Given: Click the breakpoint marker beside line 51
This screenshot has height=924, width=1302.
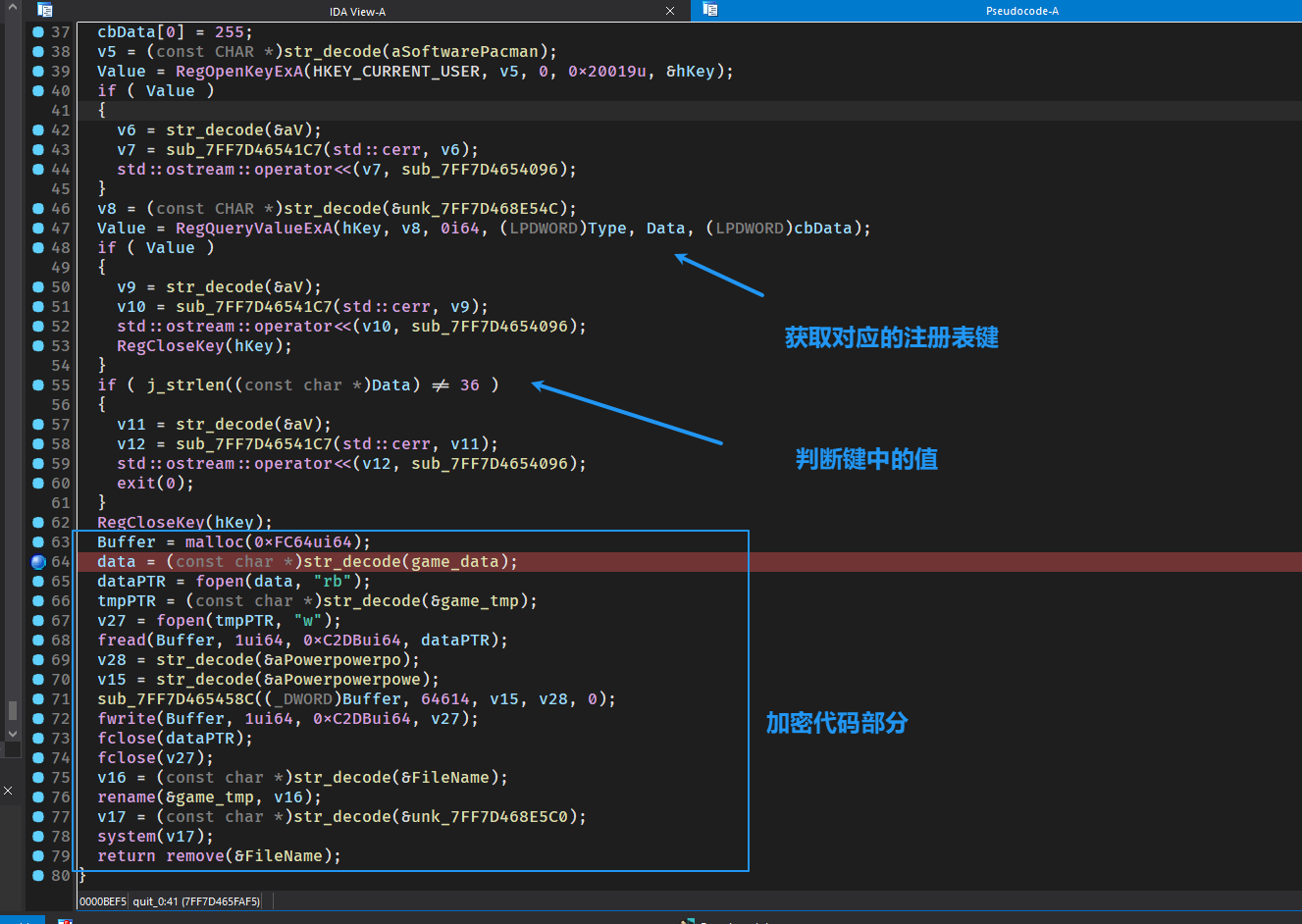Looking at the screenshot, I should [x=38, y=307].
